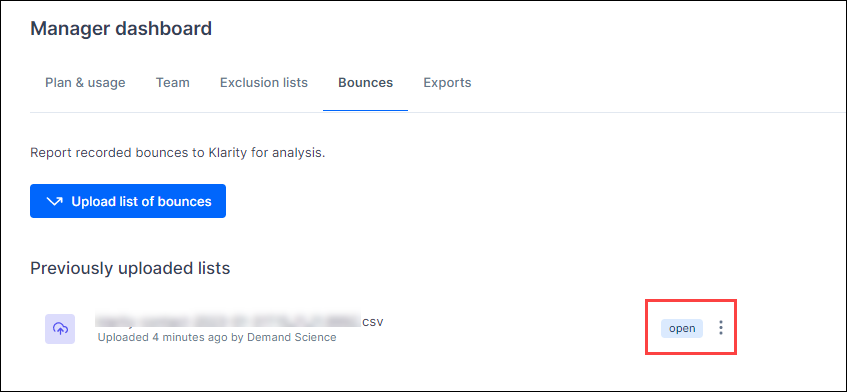This screenshot has width=847, height=392.
Task: Select the open status badge
Action: 682,328
